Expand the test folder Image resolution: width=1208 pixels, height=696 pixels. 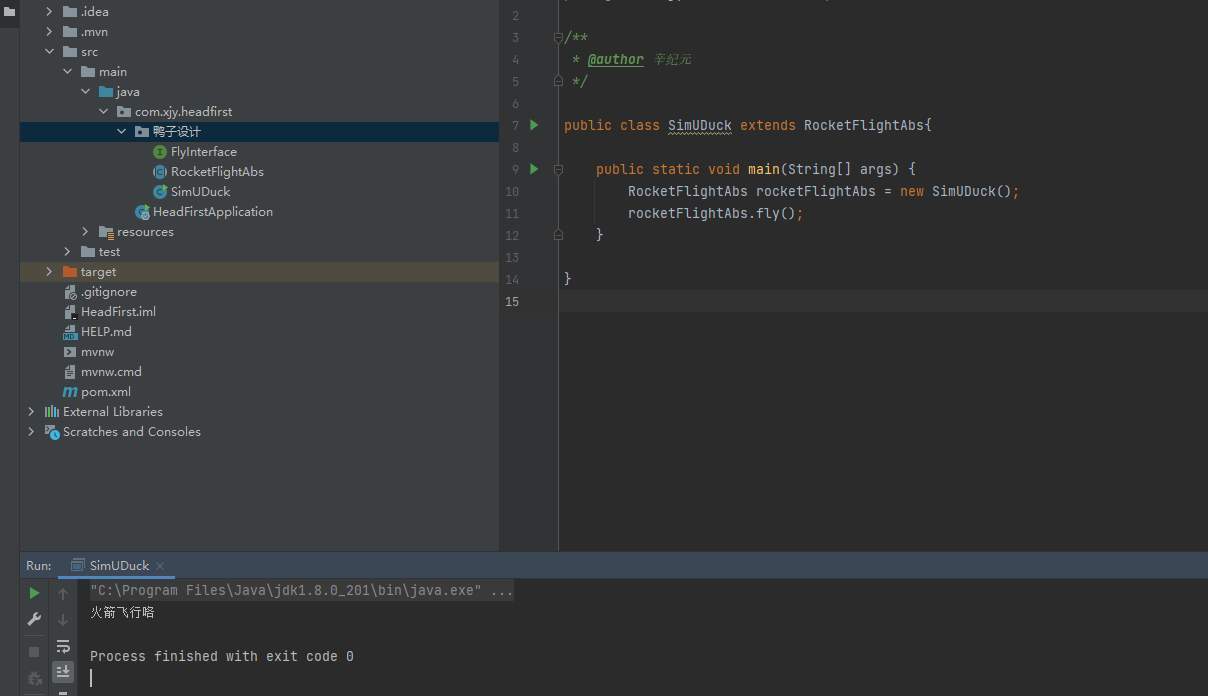coord(68,252)
